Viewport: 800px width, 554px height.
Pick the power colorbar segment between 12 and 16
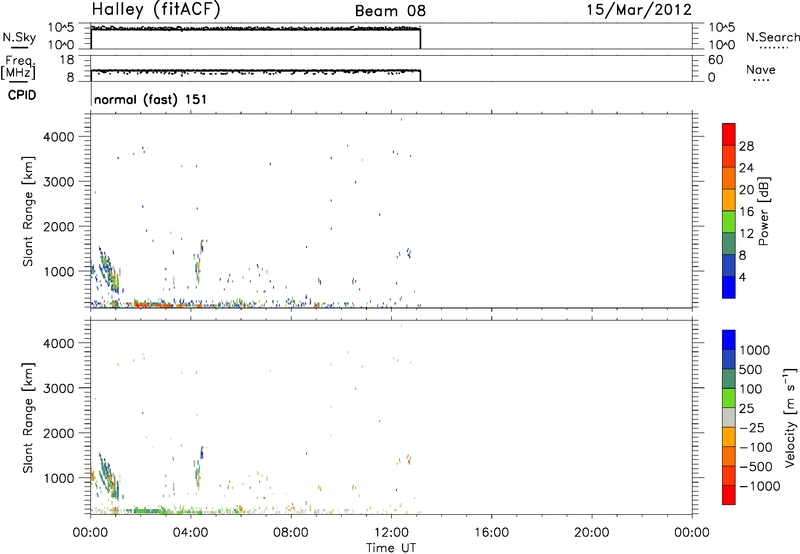click(x=729, y=222)
